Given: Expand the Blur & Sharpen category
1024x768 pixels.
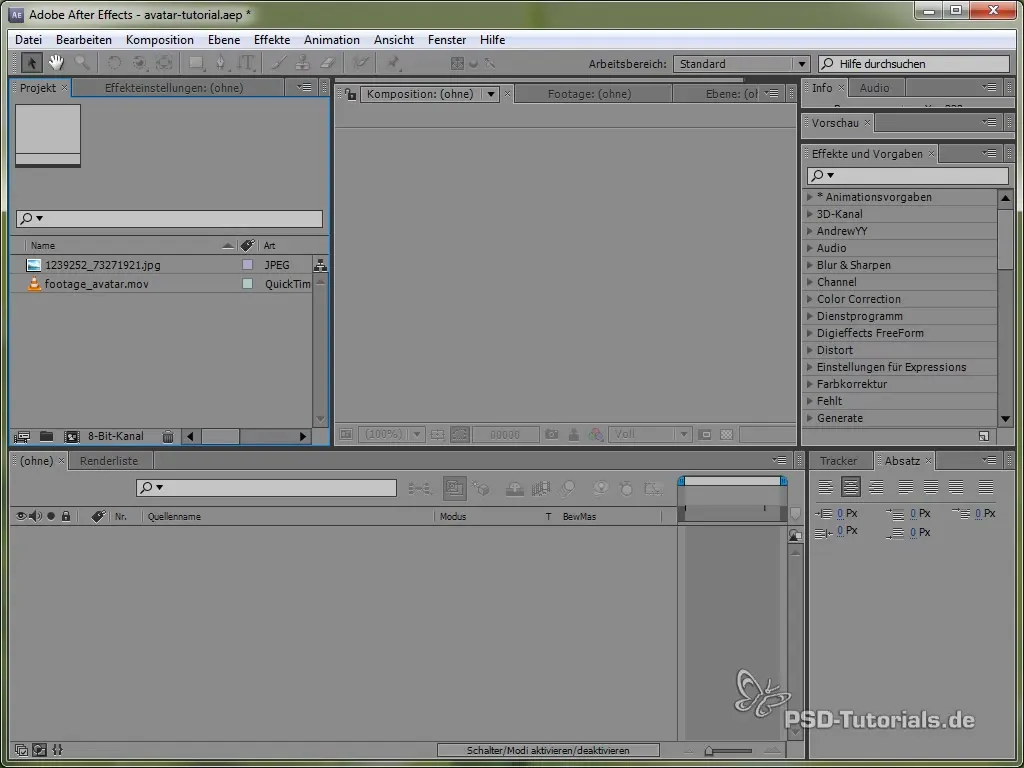Looking at the screenshot, I should coord(810,265).
